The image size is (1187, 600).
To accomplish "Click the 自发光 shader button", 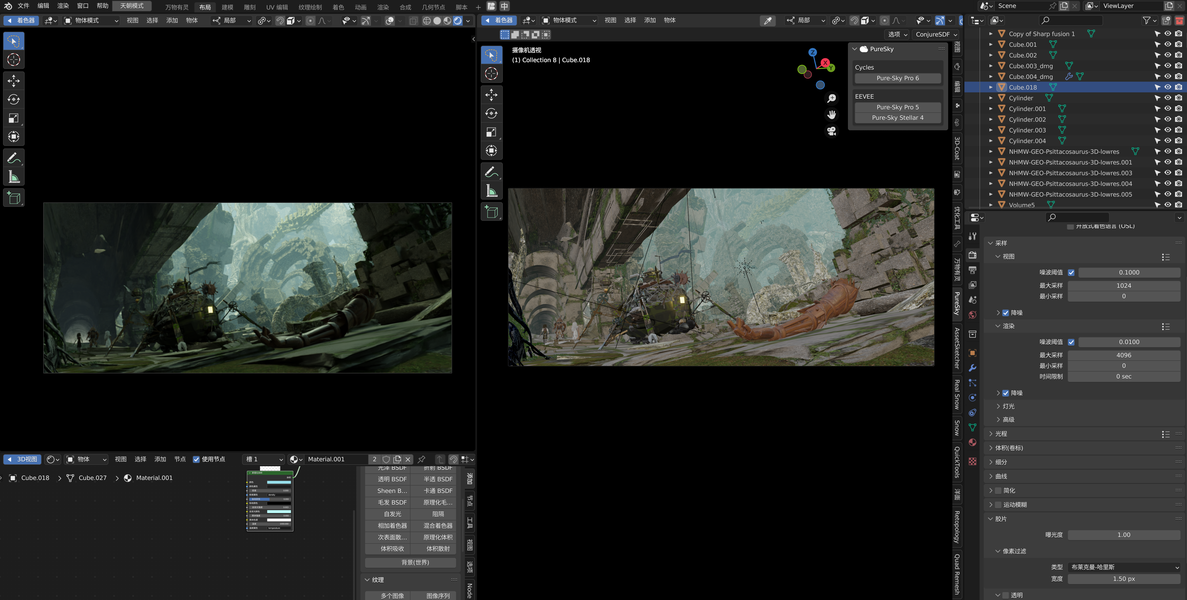I will [x=392, y=514].
